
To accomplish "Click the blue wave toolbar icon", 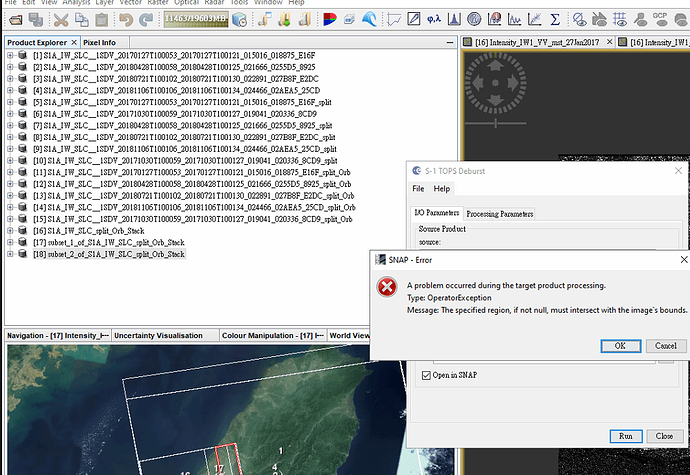I will [x=369, y=19].
